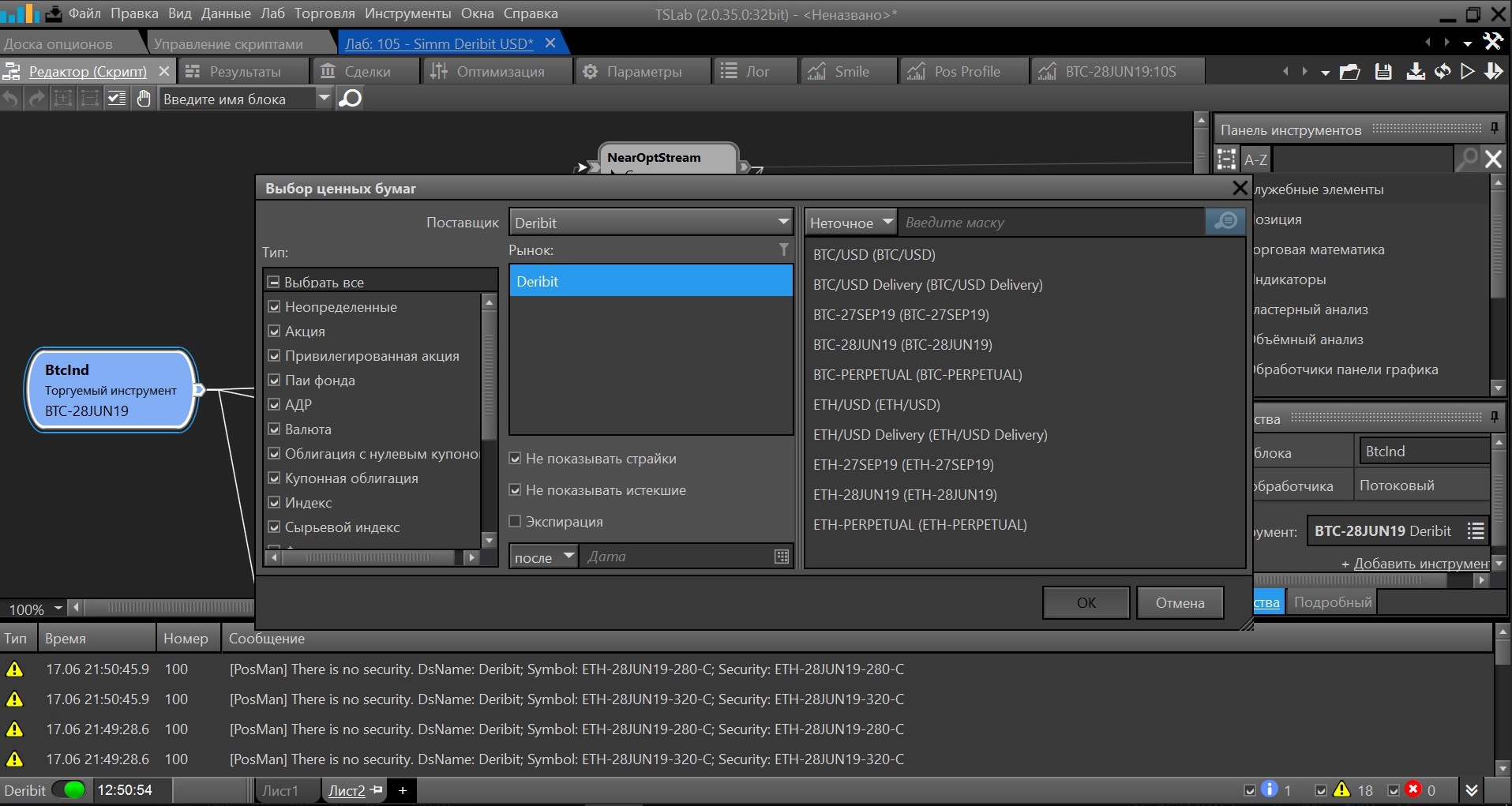The image size is (1512, 806).
Task: Click the open folder icon in toolbar
Action: (1350, 72)
